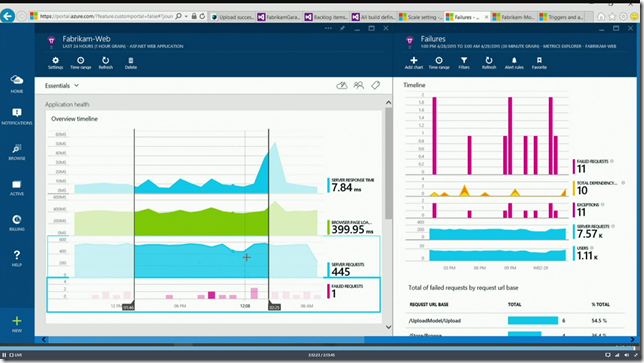Click the % Total column header
This screenshot has height=363, width=644.
pos(600,304)
